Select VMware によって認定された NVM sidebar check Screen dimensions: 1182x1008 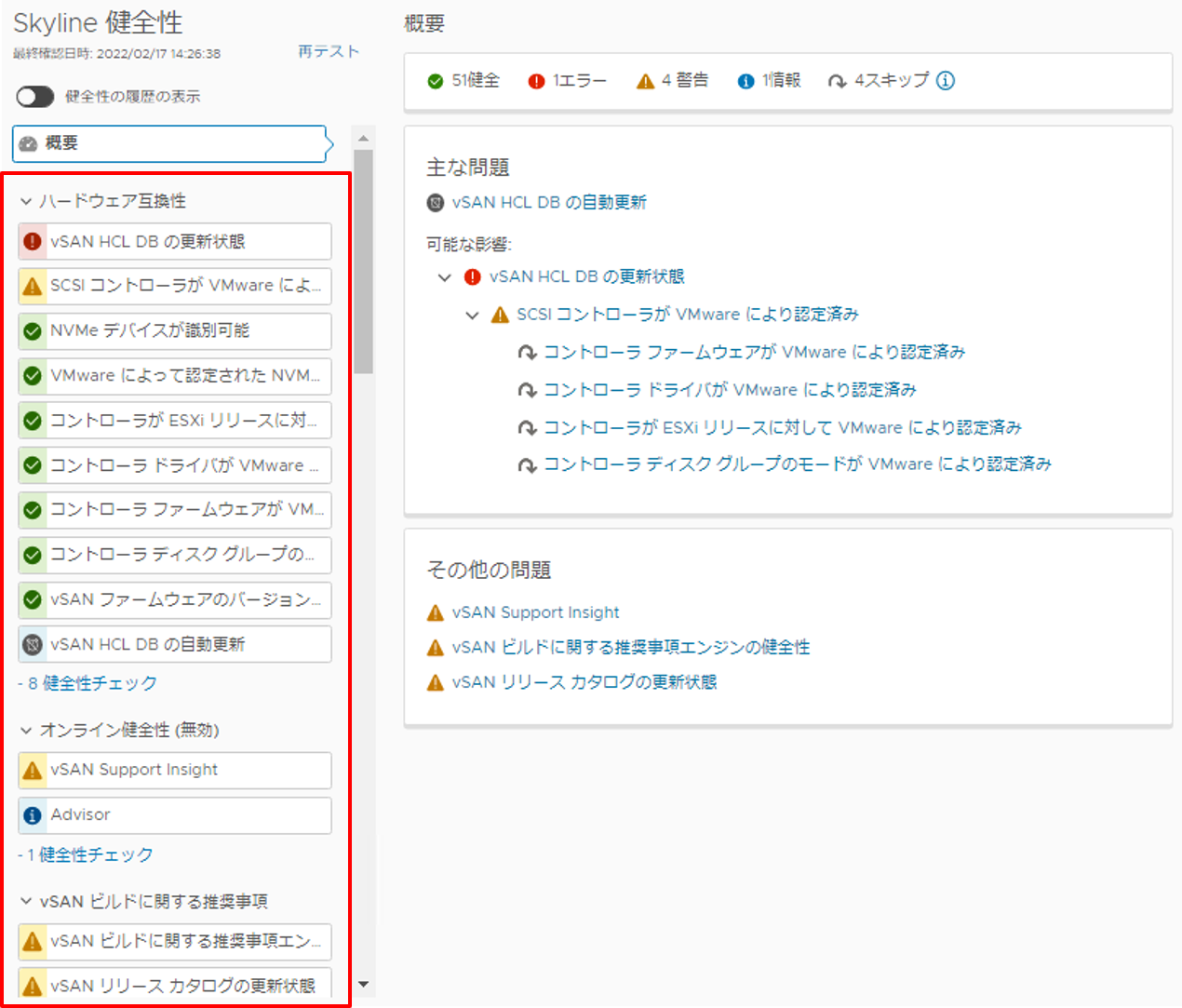175,376
